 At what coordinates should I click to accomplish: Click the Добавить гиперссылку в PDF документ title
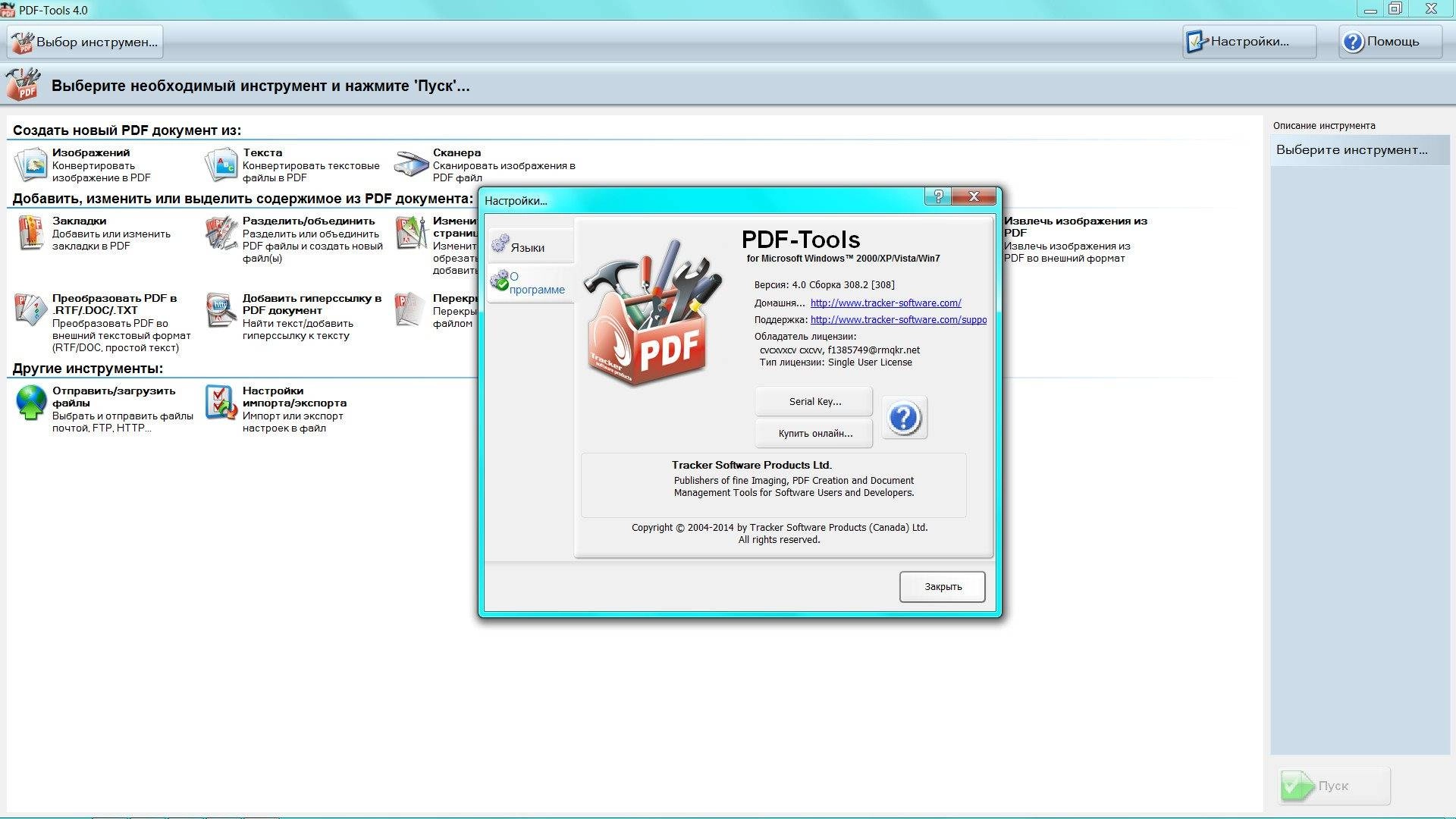[312, 304]
